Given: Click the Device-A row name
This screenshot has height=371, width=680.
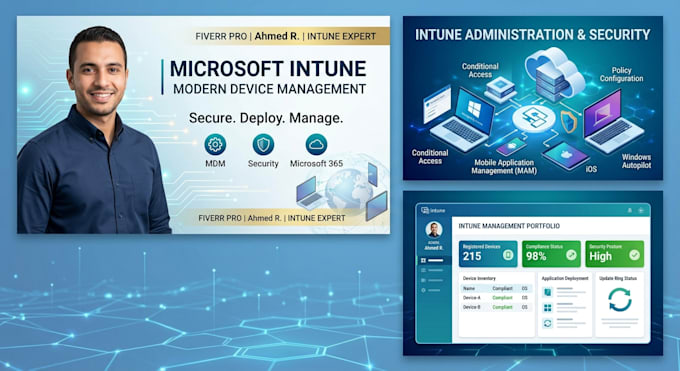Looking at the screenshot, I should click(471, 298).
